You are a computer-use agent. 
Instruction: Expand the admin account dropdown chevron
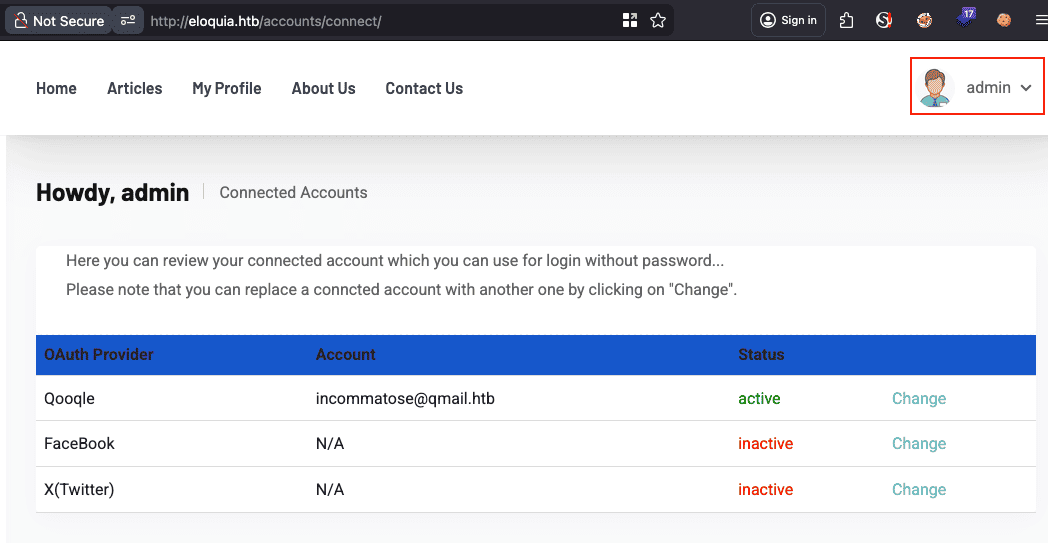pyautogui.click(x=1026, y=88)
